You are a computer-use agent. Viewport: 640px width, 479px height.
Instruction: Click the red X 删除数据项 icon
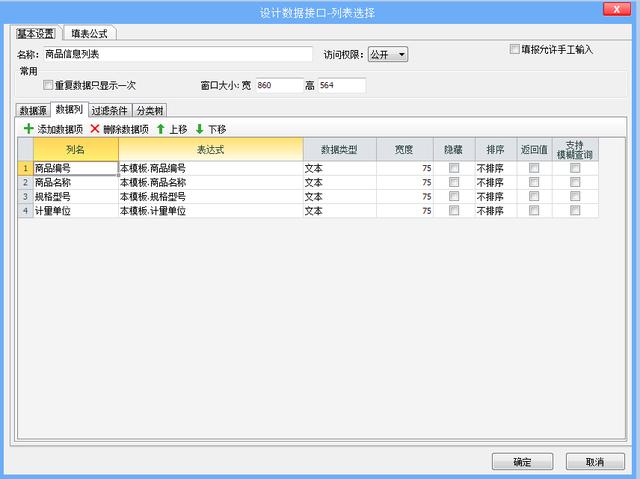click(x=95, y=129)
